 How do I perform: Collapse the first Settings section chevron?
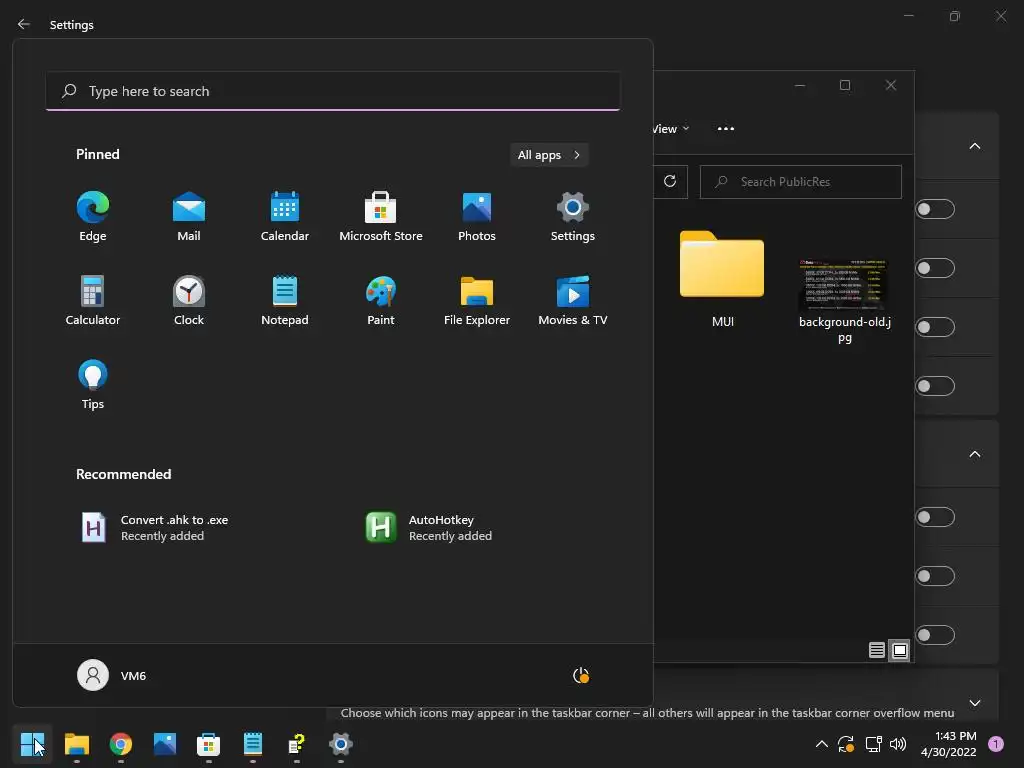(x=974, y=146)
